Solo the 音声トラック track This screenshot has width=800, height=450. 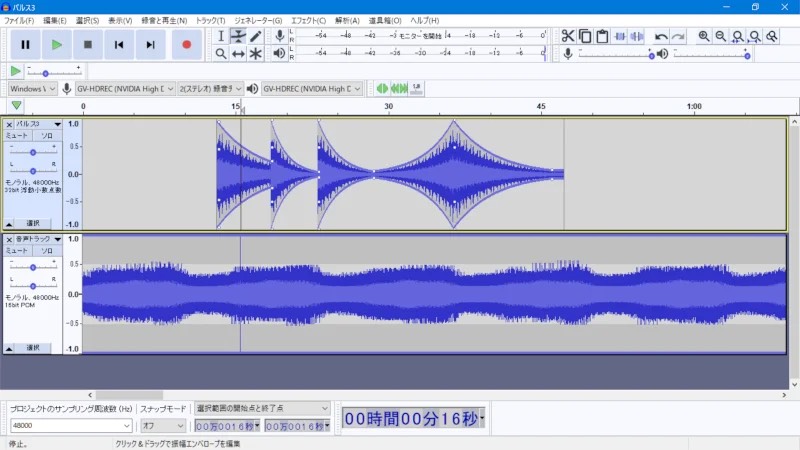pyautogui.click(x=47, y=251)
